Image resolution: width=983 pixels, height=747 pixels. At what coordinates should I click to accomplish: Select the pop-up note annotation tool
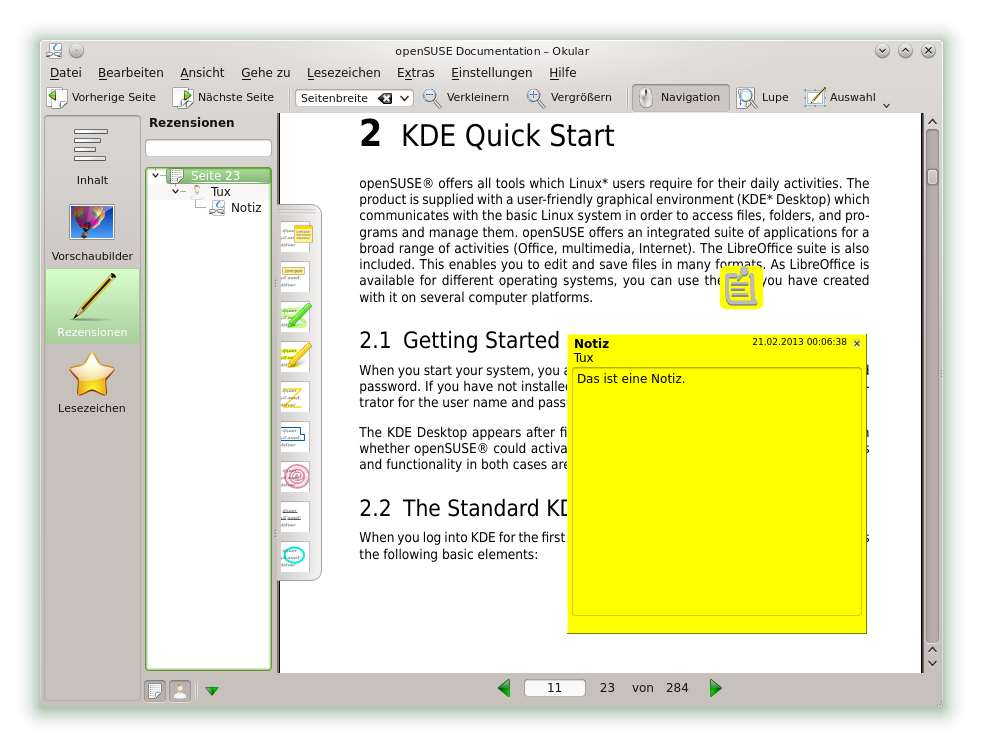tap(295, 236)
